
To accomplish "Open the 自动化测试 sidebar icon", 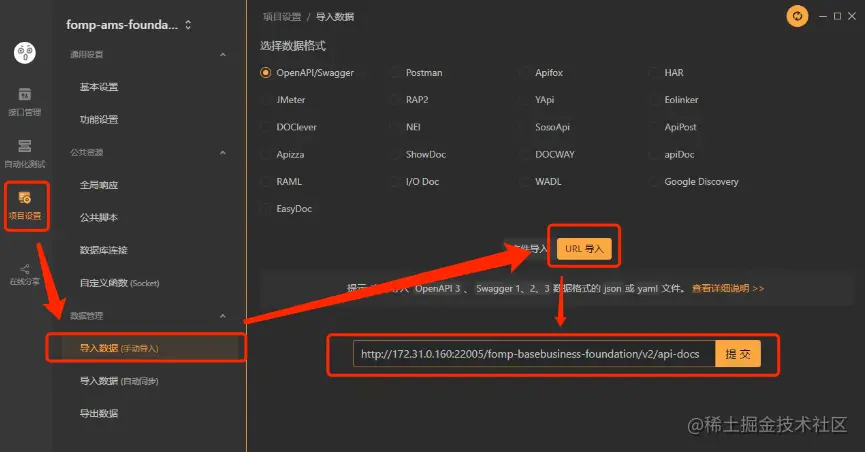I will pos(24,153).
